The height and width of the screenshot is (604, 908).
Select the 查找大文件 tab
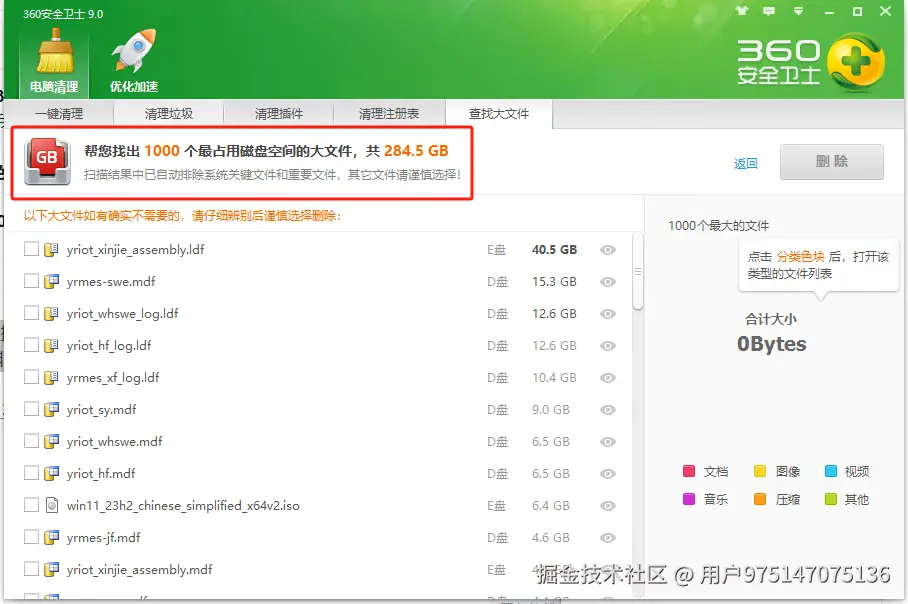[499, 114]
